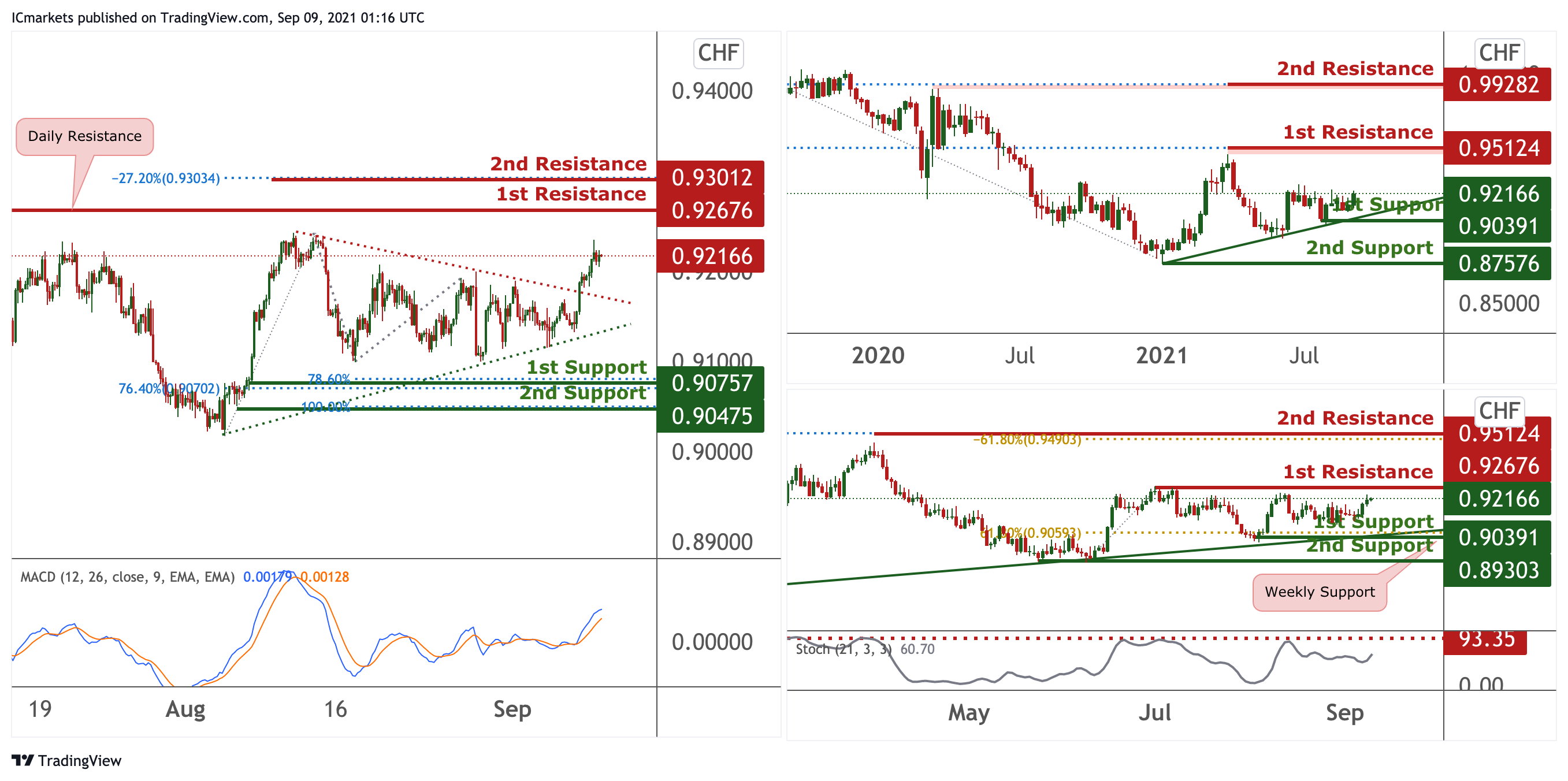Click the 0.89303 support price tag
Image resolution: width=1568 pixels, height=781 pixels.
click(x=1498, y=570)
